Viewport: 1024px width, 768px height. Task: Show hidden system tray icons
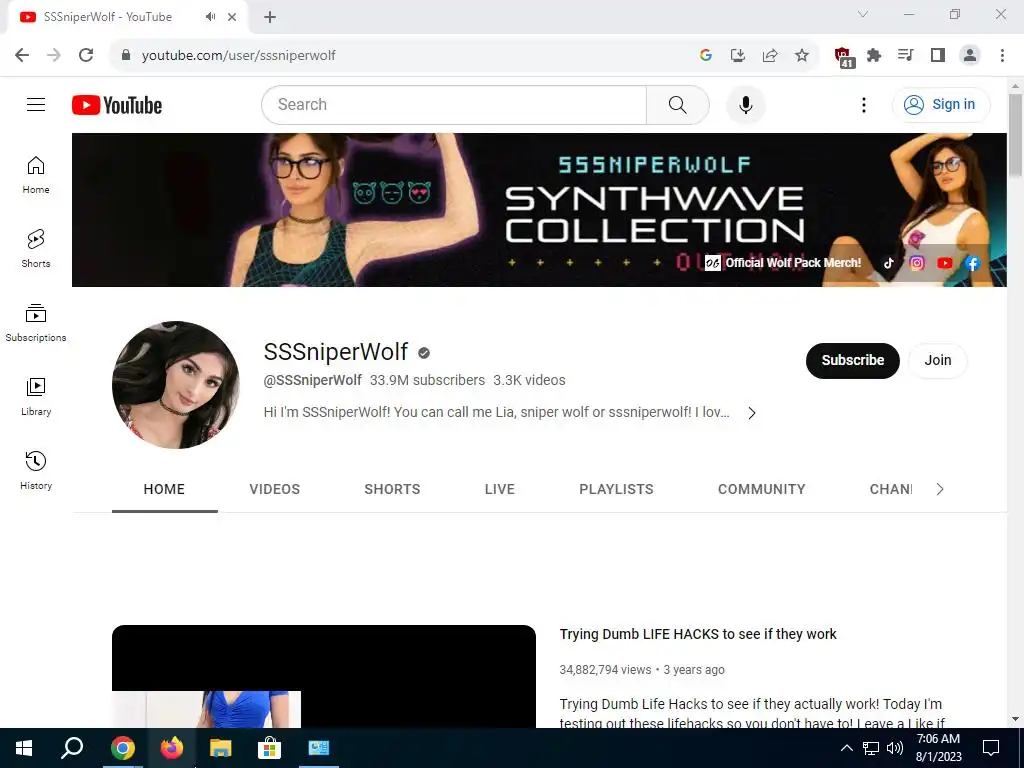pyautogui.click(x=846, y=748)
